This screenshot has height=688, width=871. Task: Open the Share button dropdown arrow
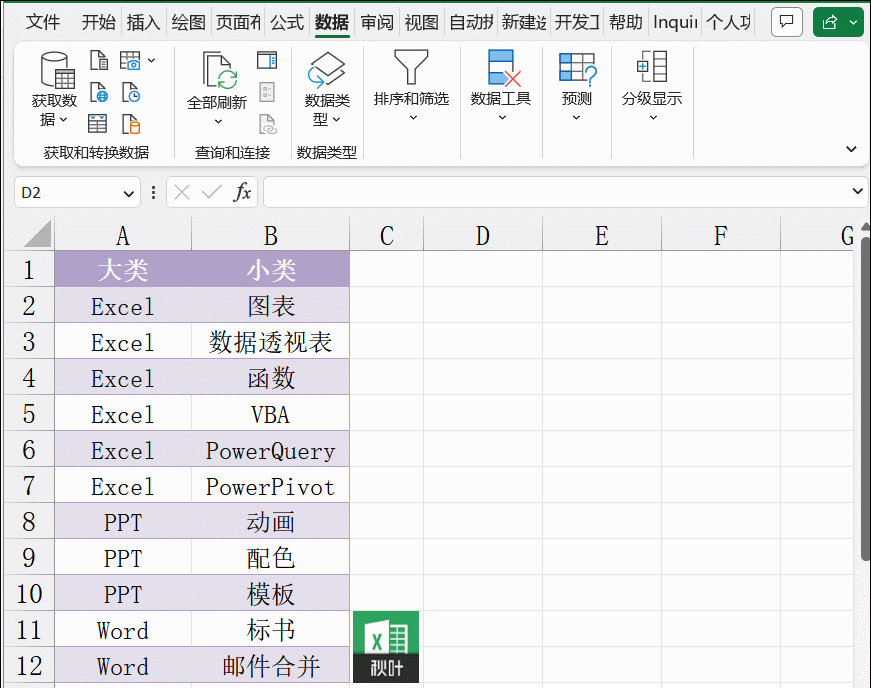pyautogui.click(x=853, y=23)
